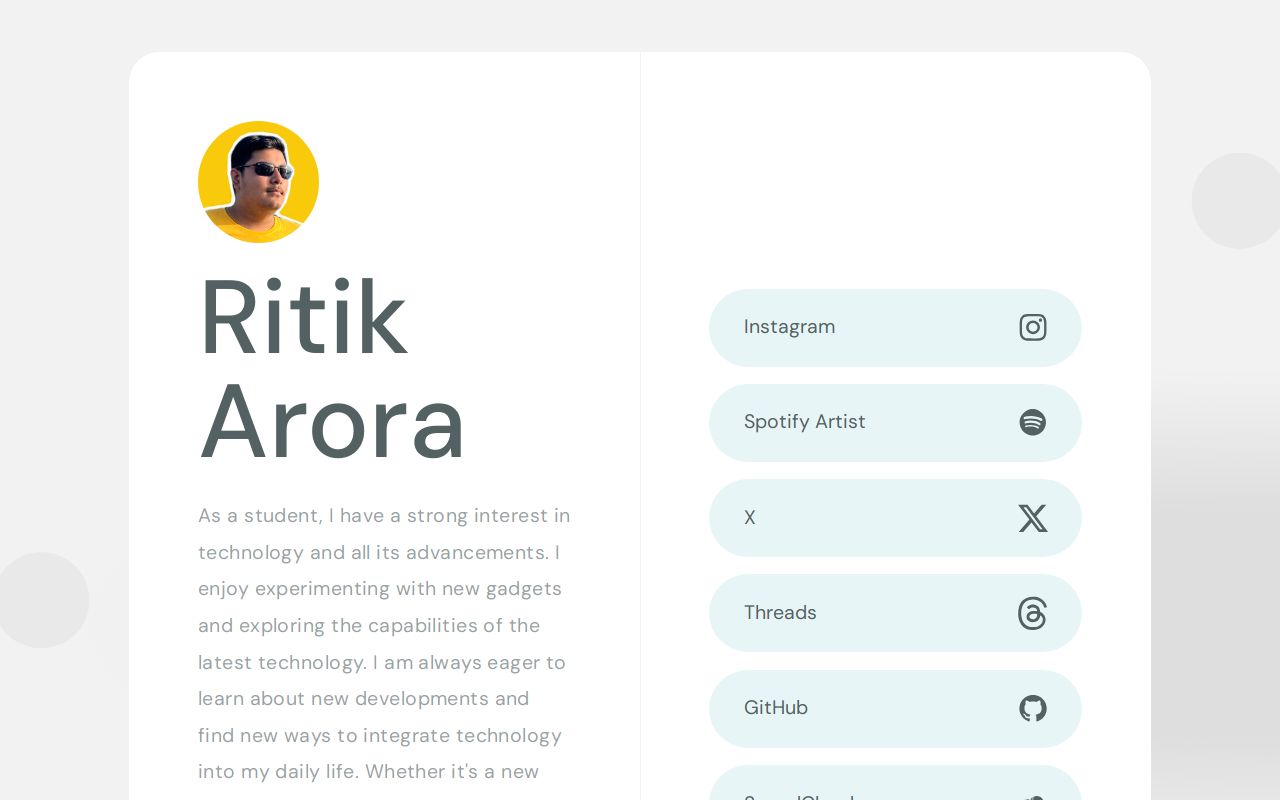
Task: Click the word Arora in heading
Action: click(x=332, y=422)
